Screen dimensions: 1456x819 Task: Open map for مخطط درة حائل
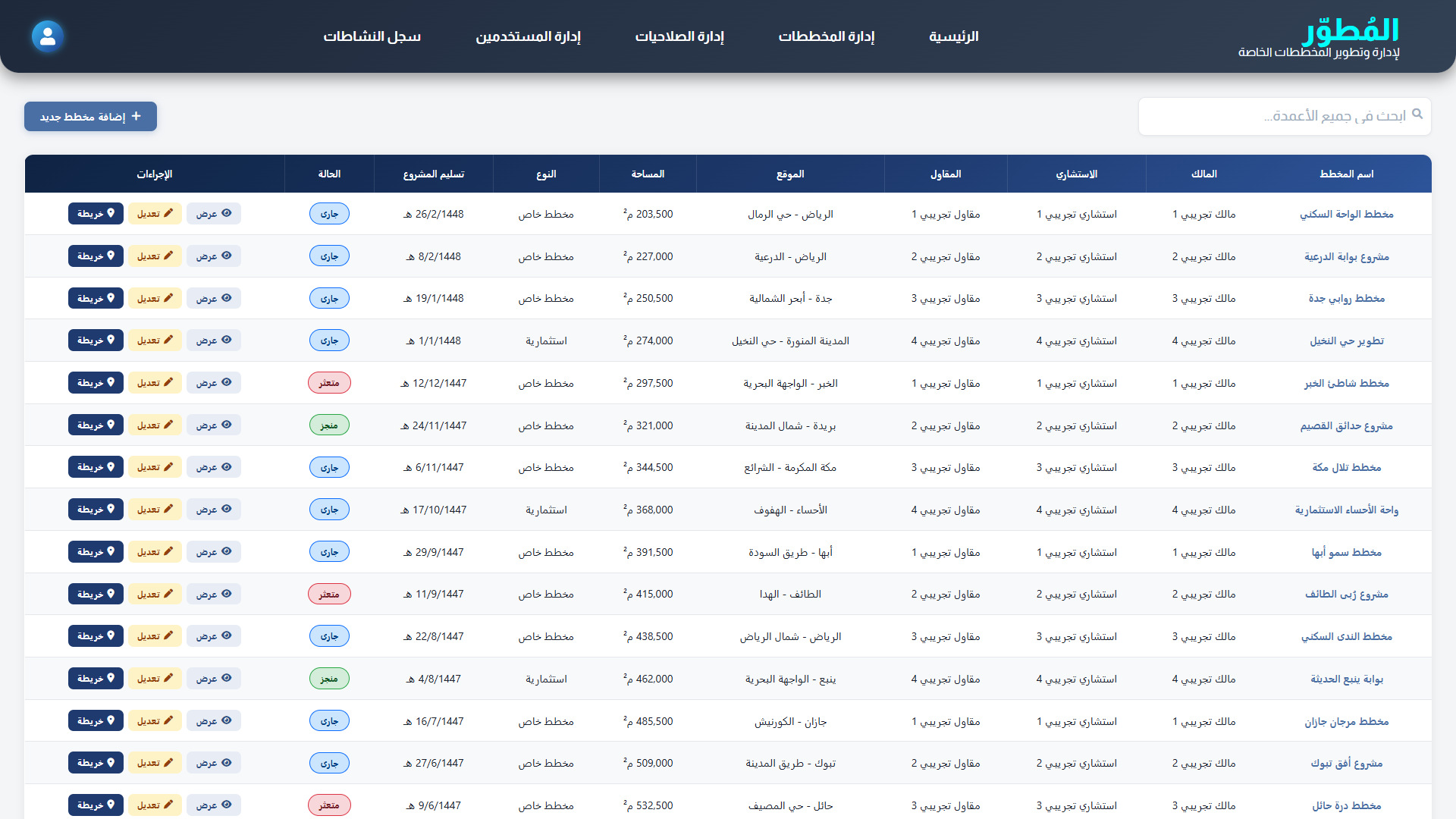[x=96, y=805]
